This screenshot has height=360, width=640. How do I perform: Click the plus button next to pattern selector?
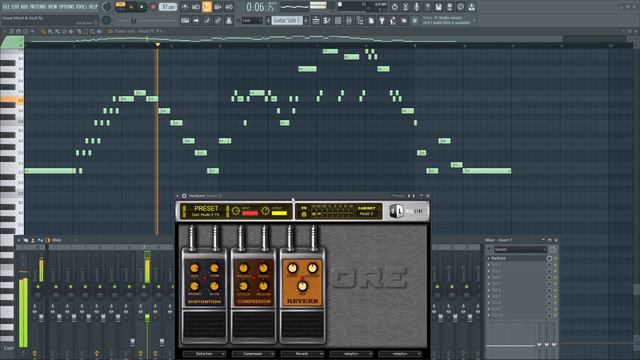pyautogui.click(x=306, y=20)
